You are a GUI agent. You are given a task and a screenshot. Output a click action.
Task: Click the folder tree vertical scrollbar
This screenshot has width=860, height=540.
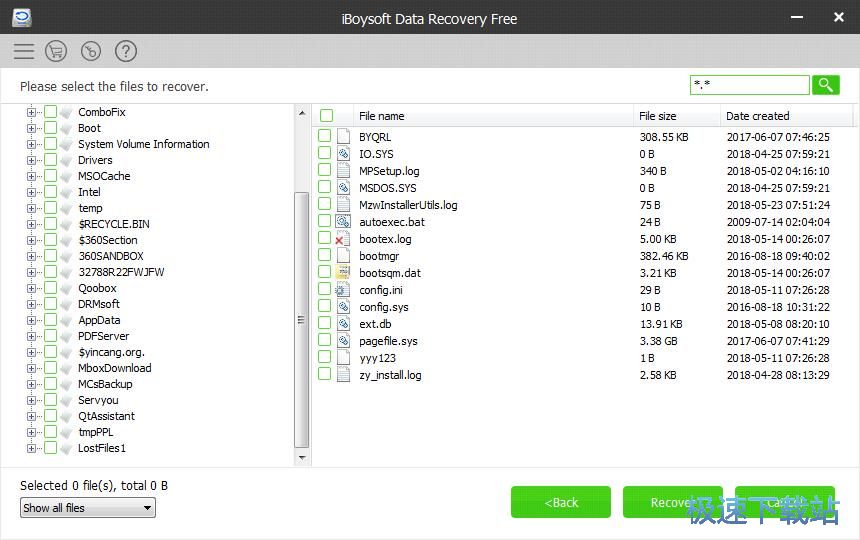pos(302,320)
